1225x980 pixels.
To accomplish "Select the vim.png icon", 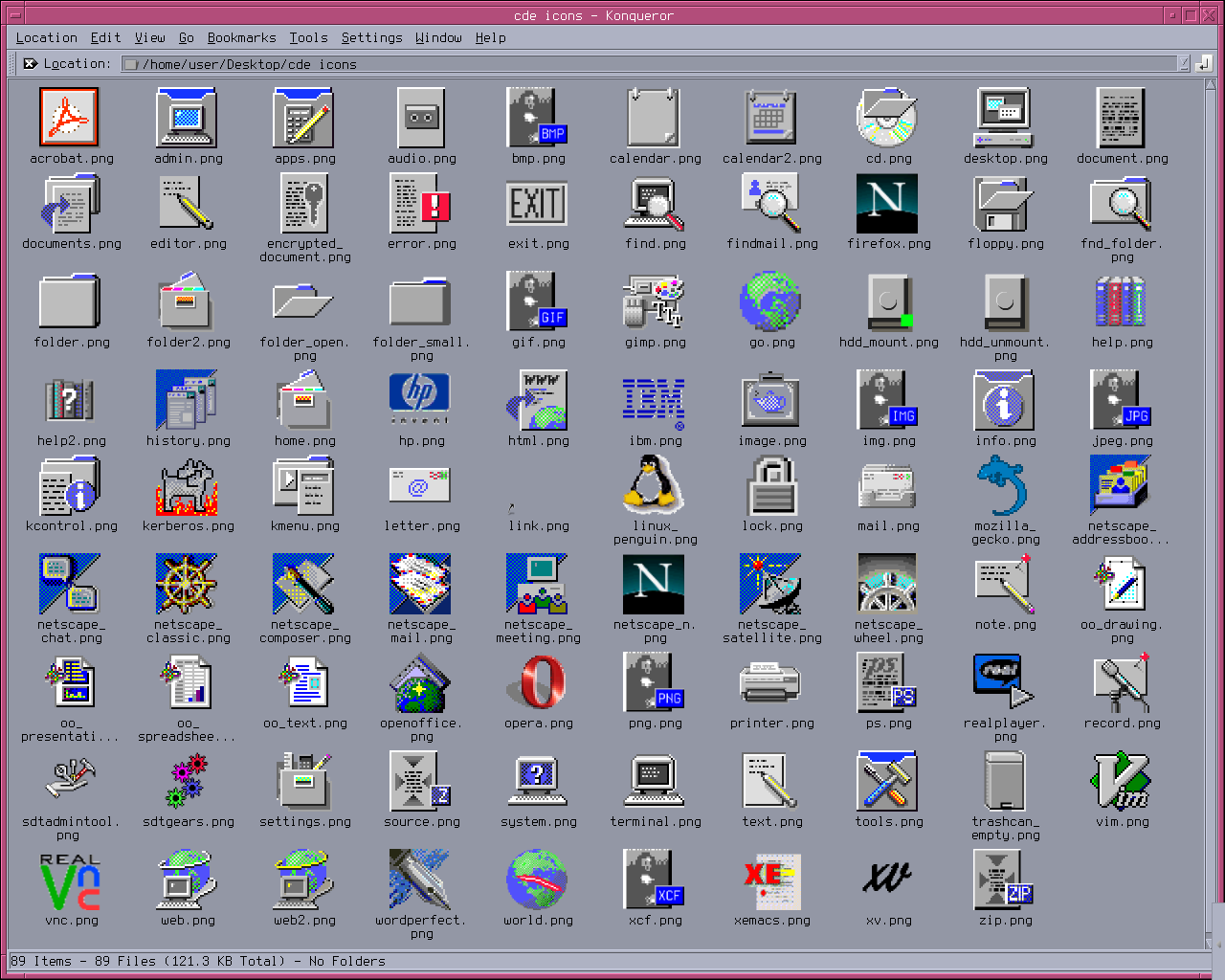I will (x=1121, y=781).
